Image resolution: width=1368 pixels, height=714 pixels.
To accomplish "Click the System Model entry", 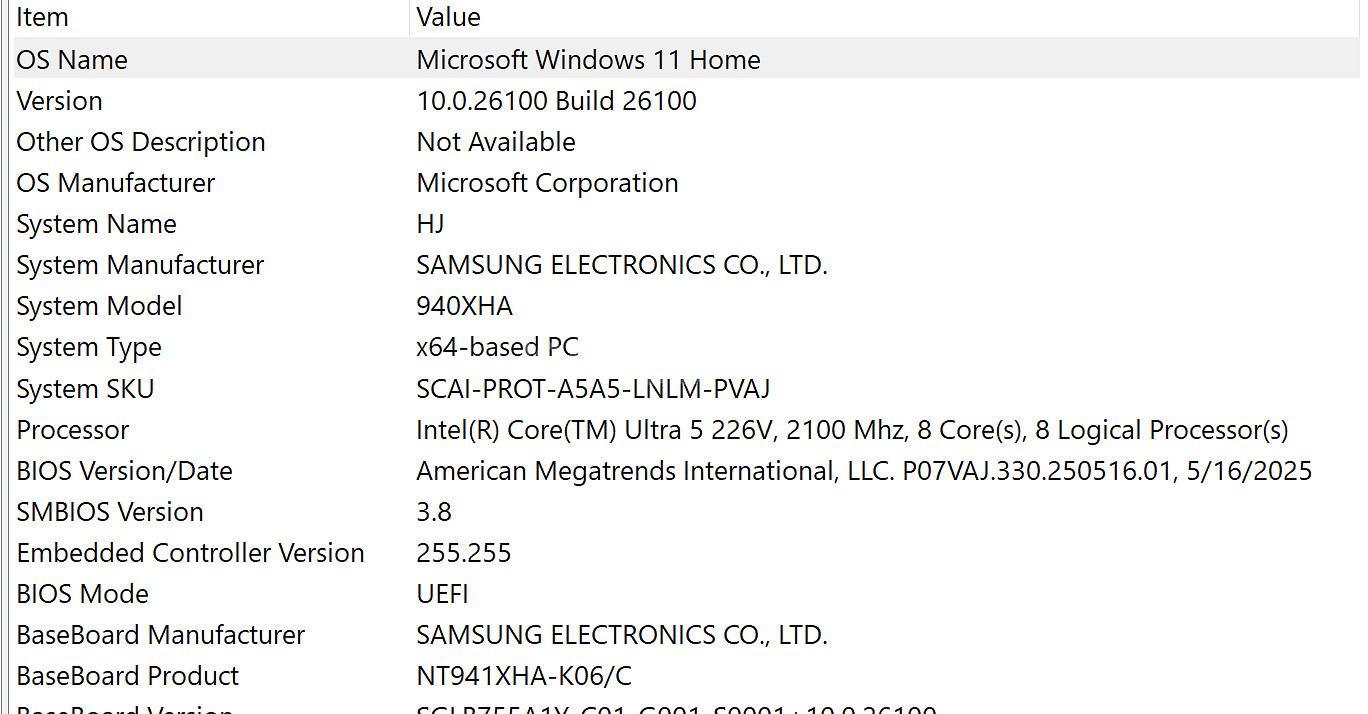I will coord(100,306).
